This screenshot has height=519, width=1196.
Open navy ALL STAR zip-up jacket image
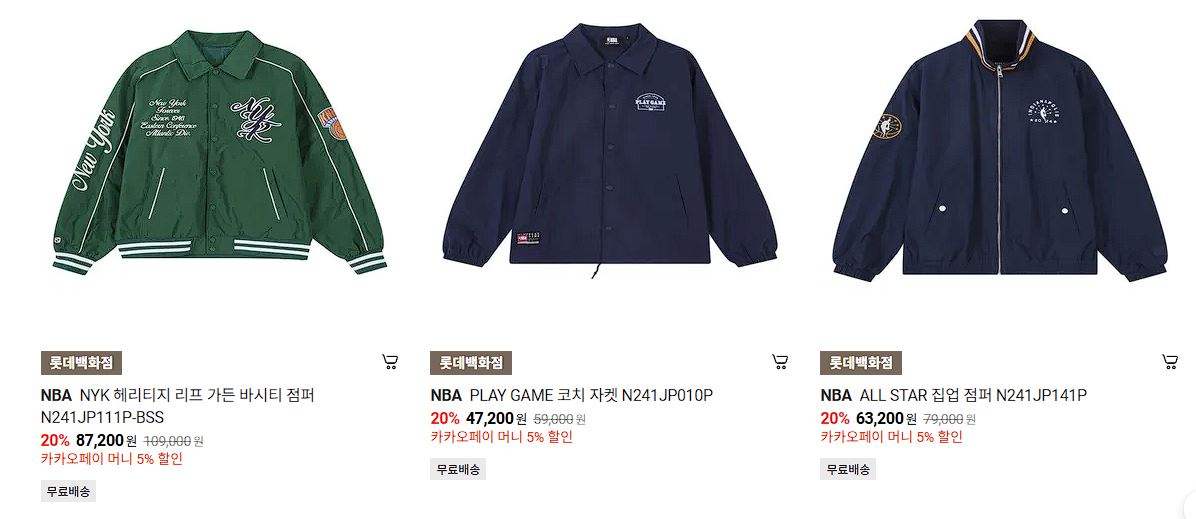tap(999, 149)
